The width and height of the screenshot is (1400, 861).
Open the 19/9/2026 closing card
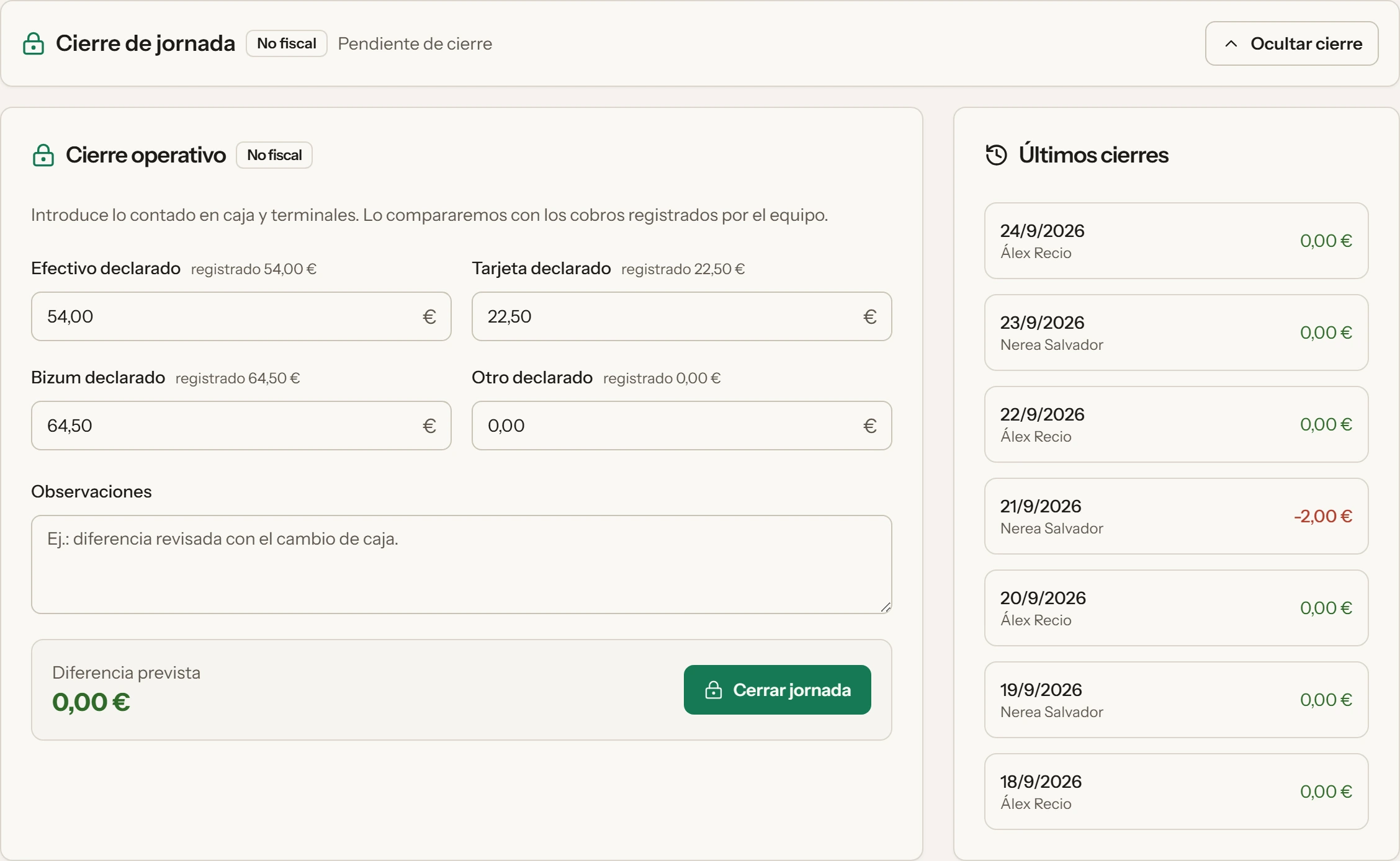[1177, 700]
